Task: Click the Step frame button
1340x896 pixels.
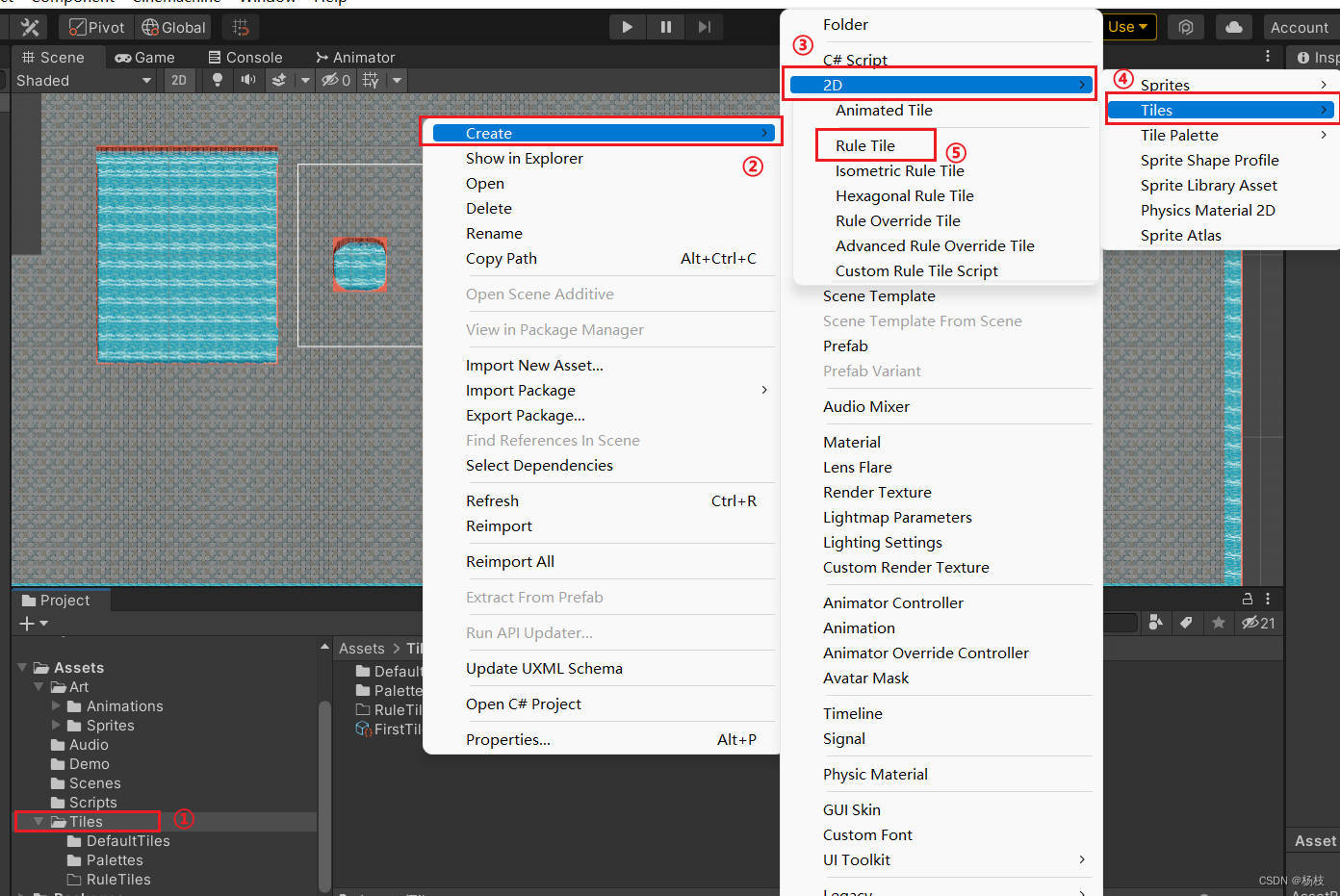Action: pyautogui.click(x=704, y=27)
